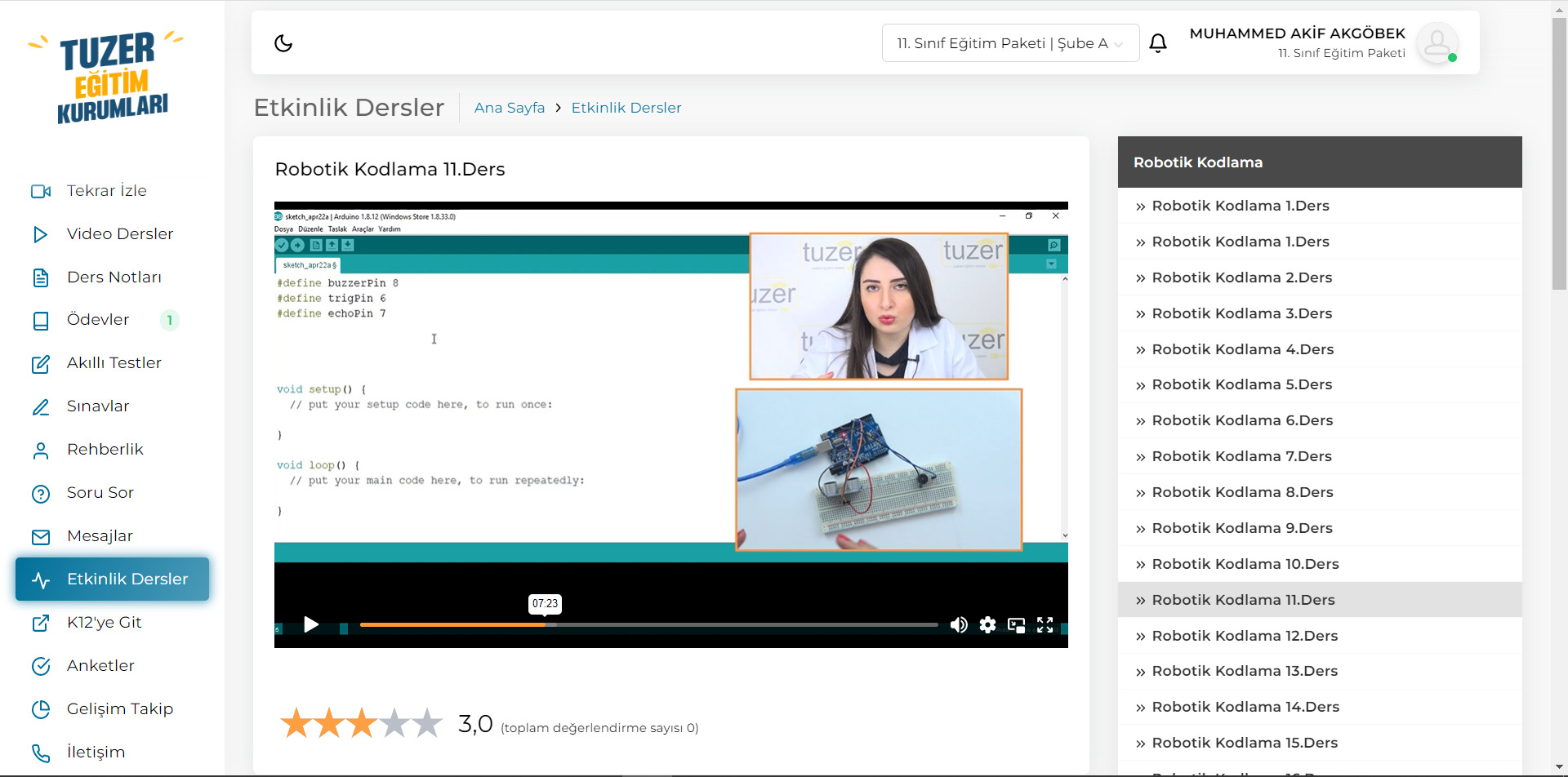The width and height of the screenshot is (1568, 777).
Task: Click the Soru Sor question mark icon
Action: pos(41,494)
